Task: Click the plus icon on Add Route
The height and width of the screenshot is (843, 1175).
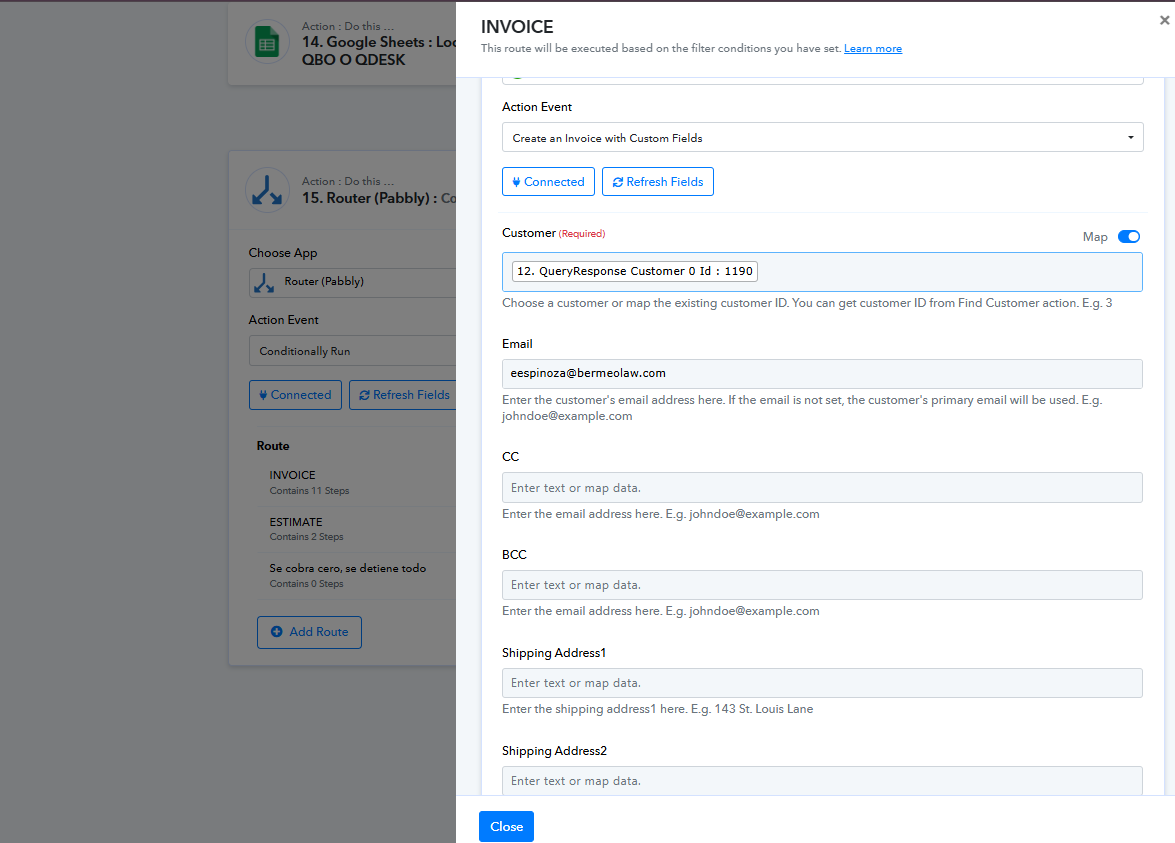Action: coord(277,632)
